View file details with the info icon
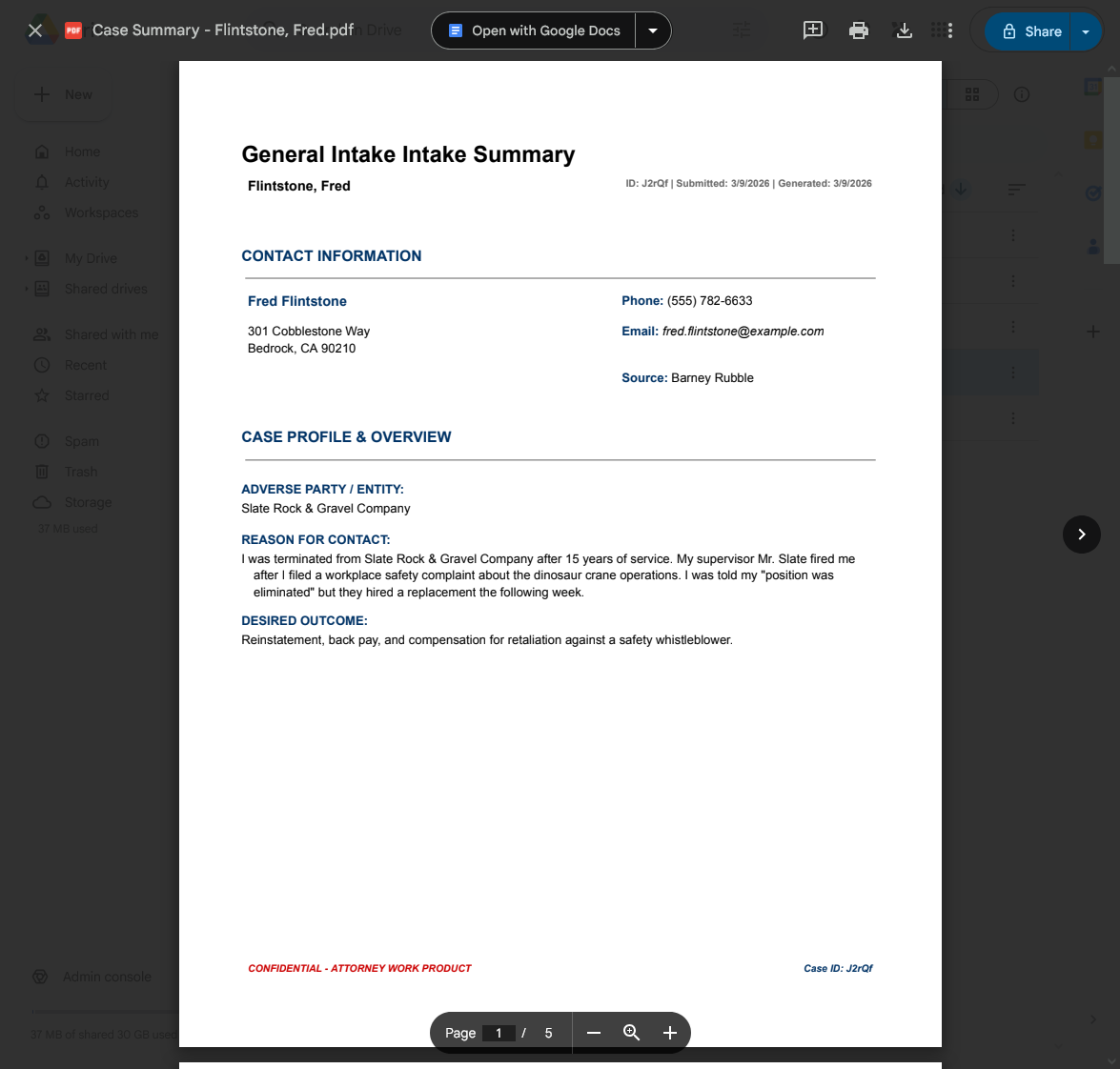Viewport: 1120px width, 1069px height. click(x=1021, y=94)
